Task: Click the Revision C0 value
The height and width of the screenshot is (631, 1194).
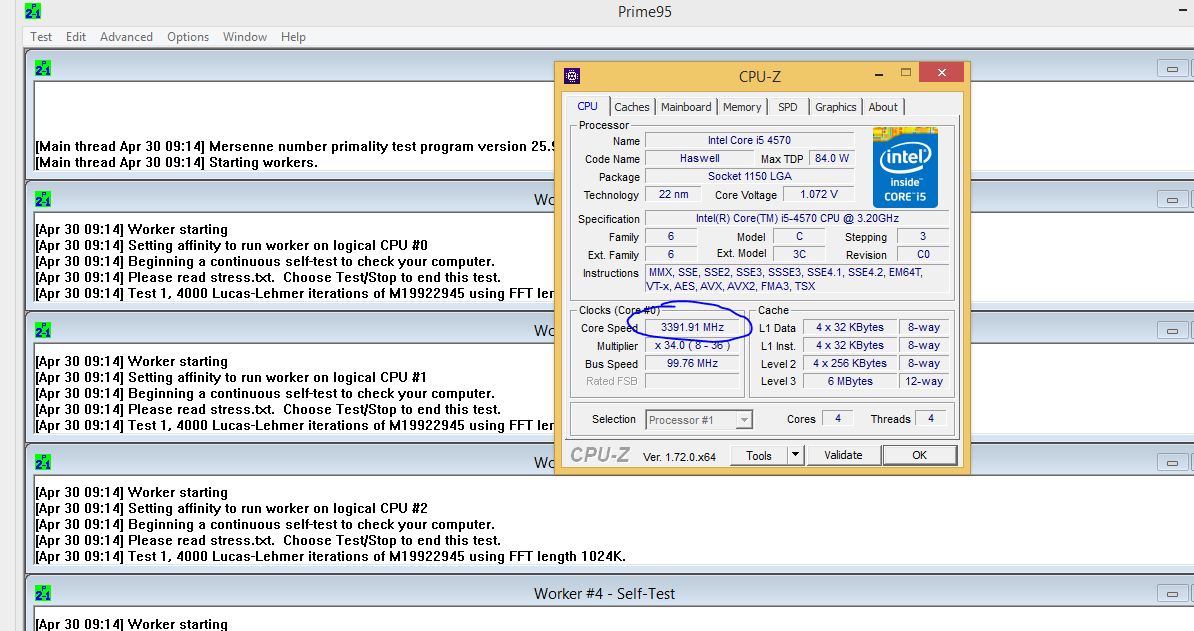Action: pyautogui.click(x=923, y=255)
